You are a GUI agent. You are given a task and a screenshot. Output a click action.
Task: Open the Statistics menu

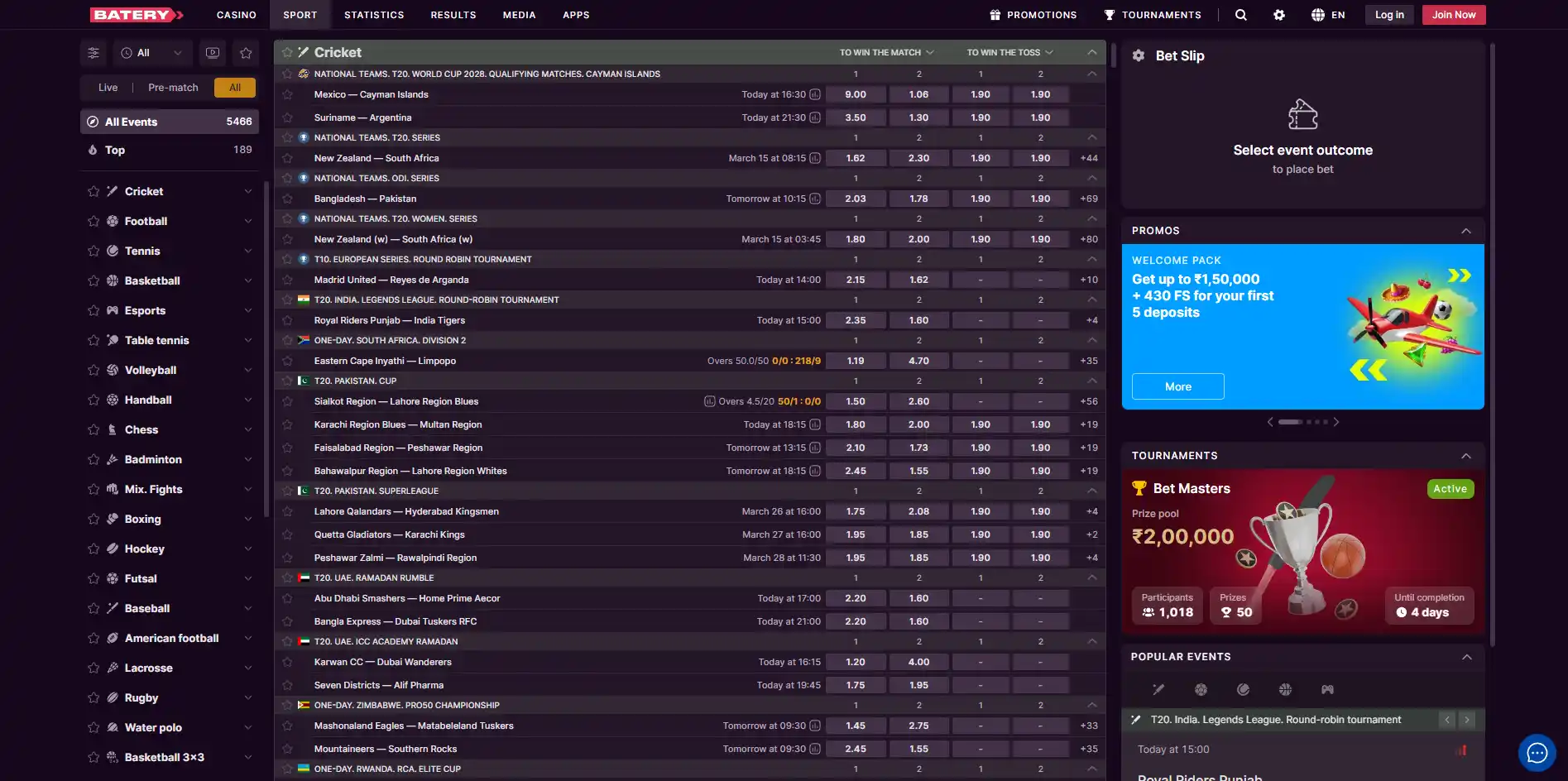click(x=374, y=15)
